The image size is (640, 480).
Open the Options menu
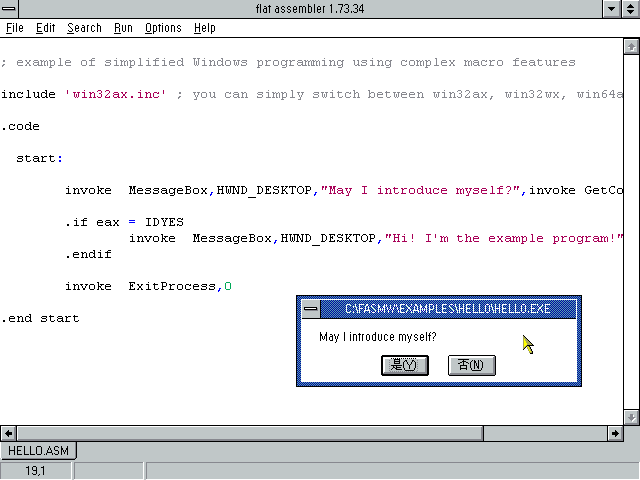163,28
